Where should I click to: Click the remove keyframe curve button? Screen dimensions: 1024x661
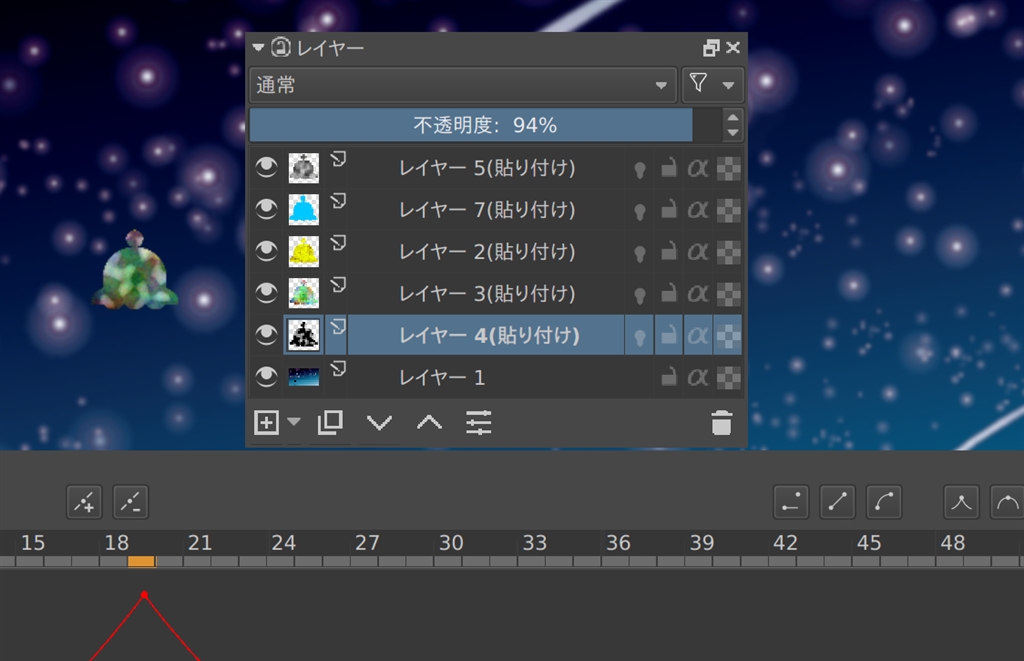click(x=131, y=502)
